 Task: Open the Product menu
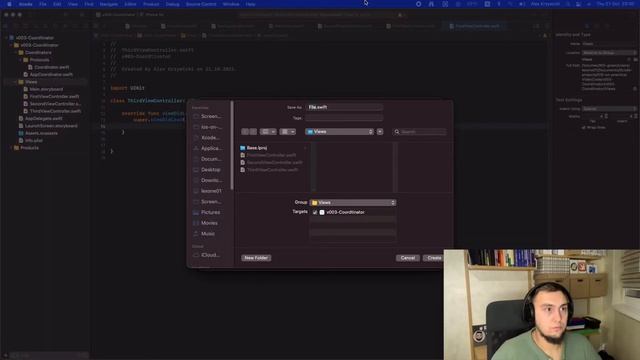point(151,4)
